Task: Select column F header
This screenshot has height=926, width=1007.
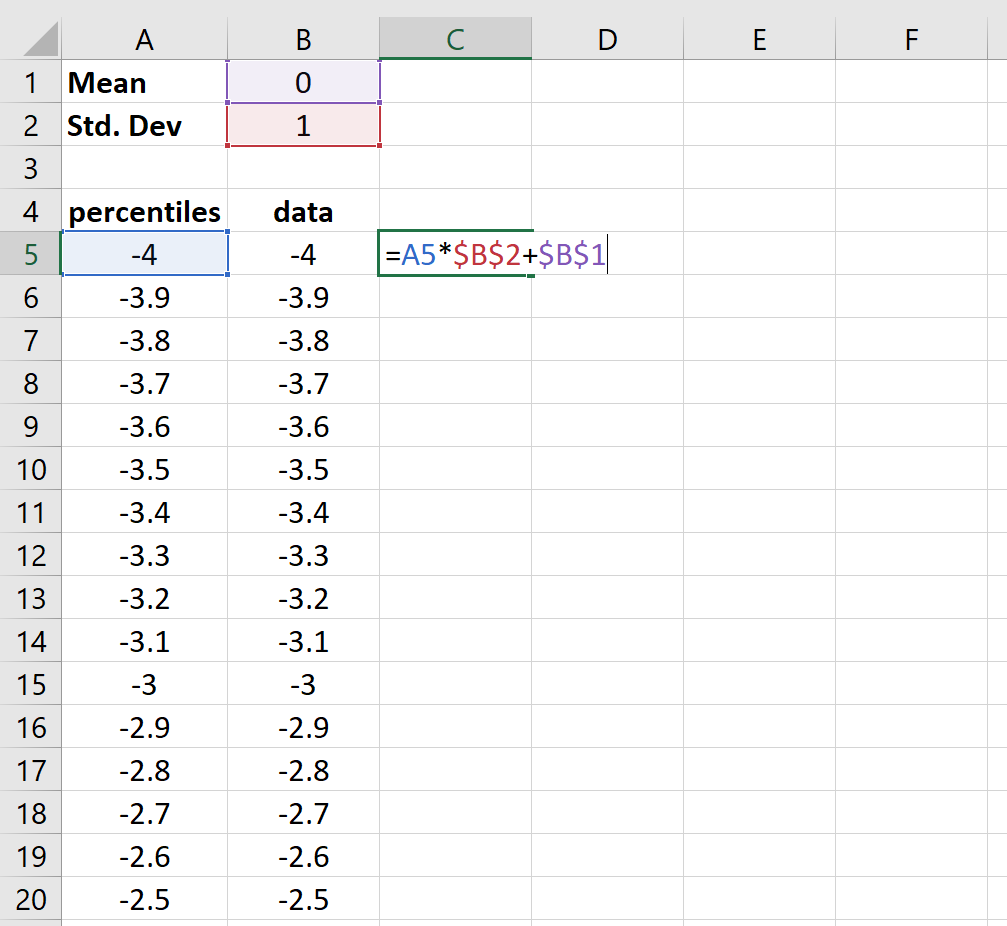Action: click(911, 40)
